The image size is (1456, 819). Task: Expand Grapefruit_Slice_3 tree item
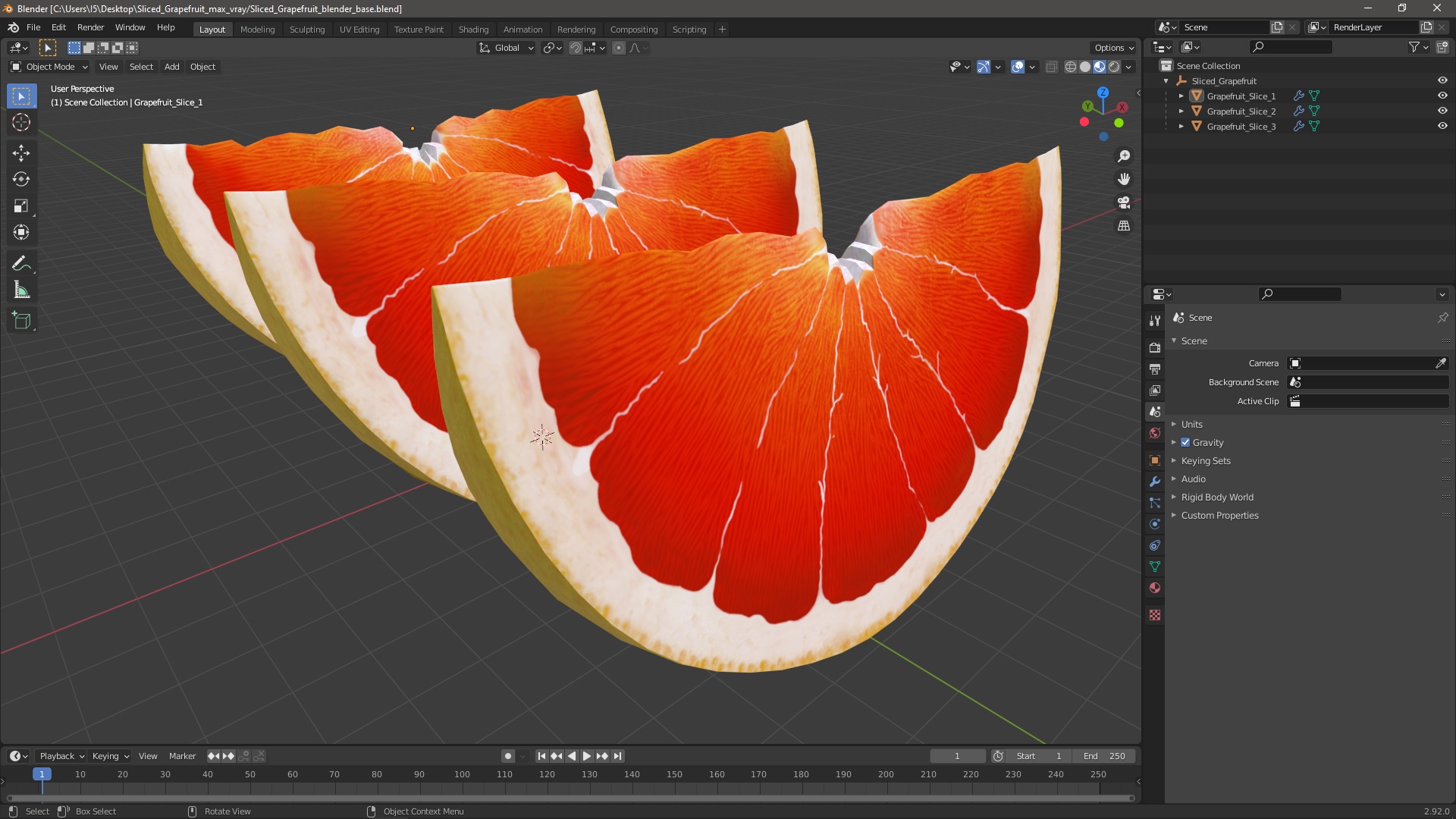tap(1181, 127)
